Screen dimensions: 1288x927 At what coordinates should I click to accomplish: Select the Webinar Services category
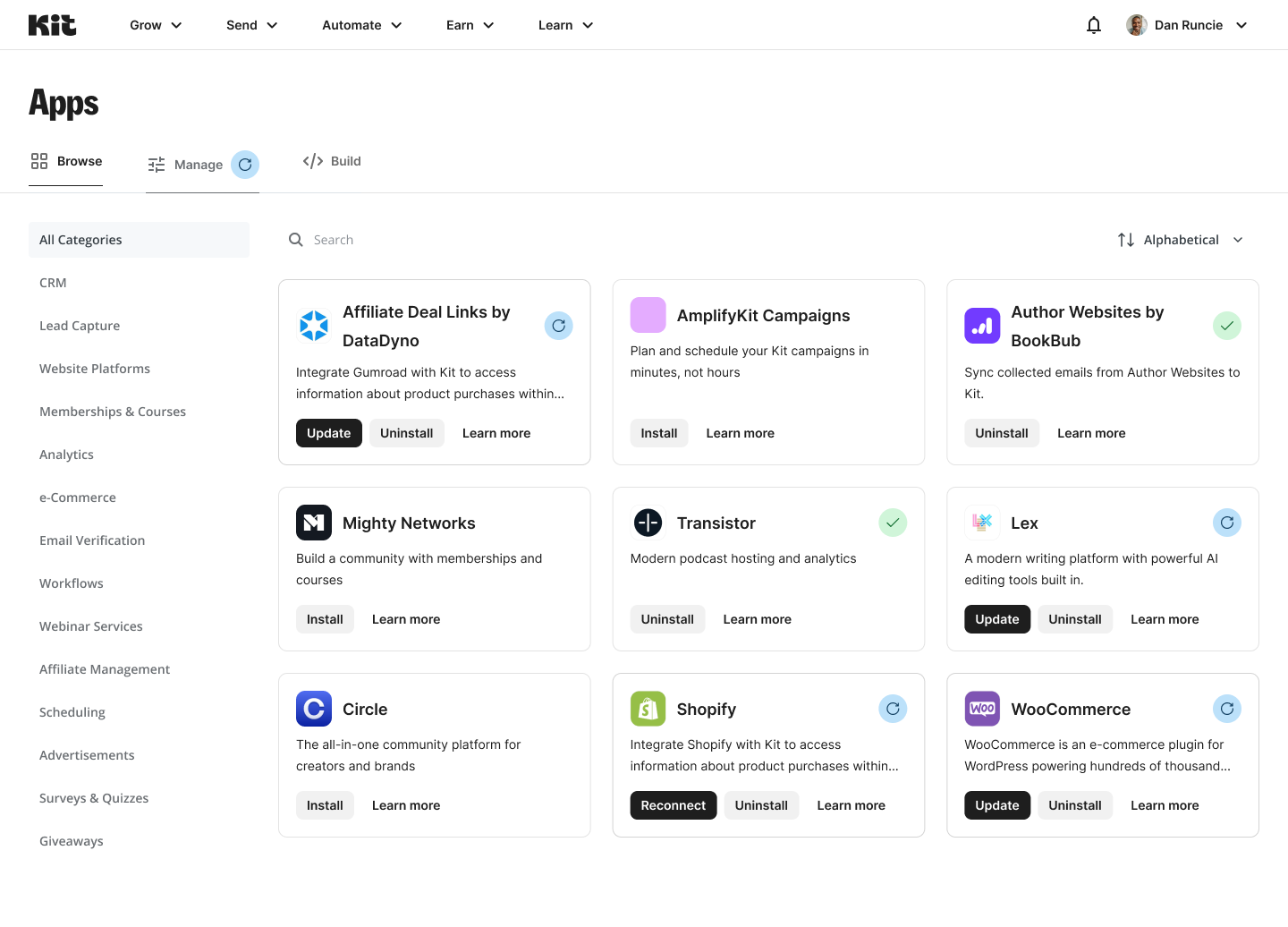point(139,626)
